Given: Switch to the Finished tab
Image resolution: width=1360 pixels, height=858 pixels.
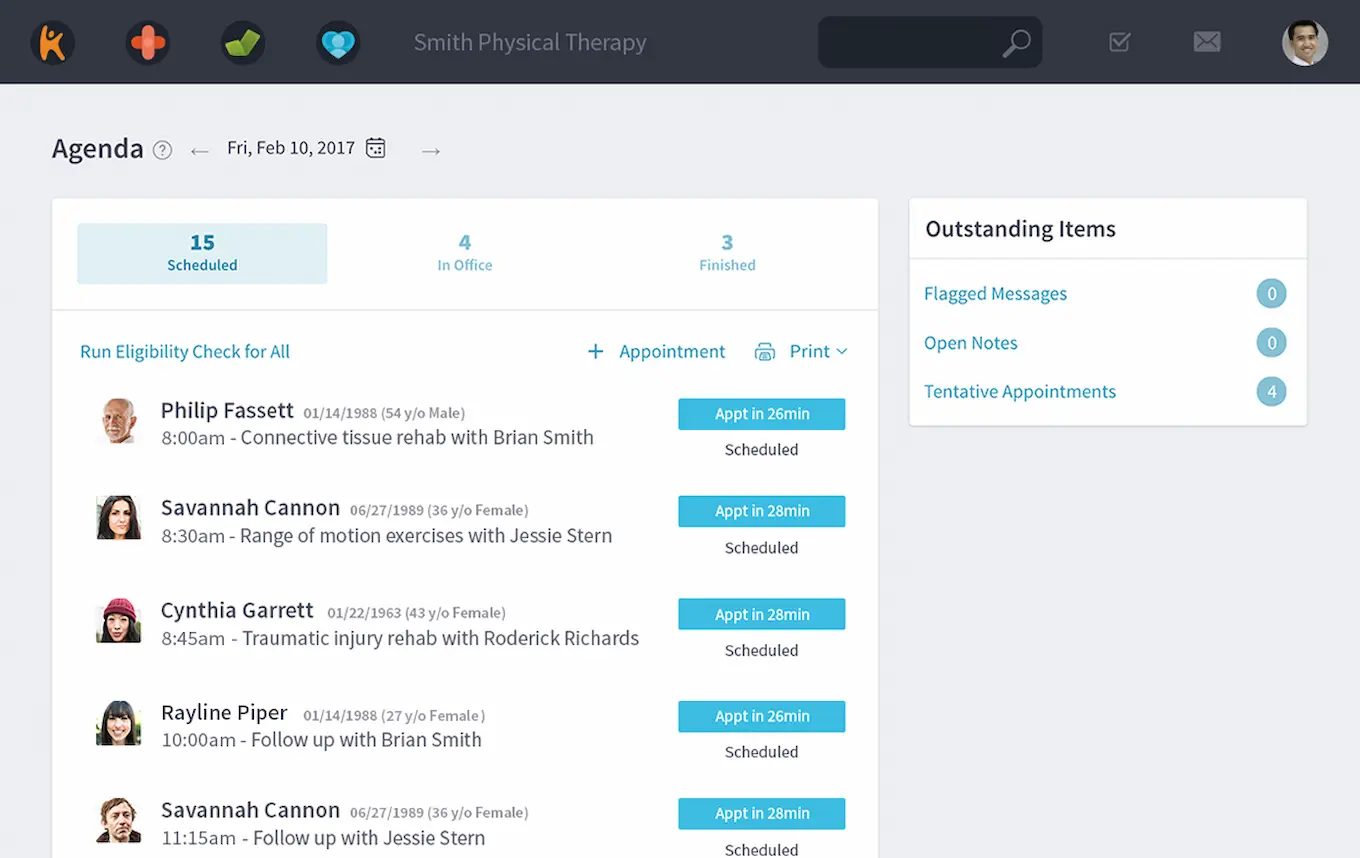Looking at the screenshot, I should [727, 253].
